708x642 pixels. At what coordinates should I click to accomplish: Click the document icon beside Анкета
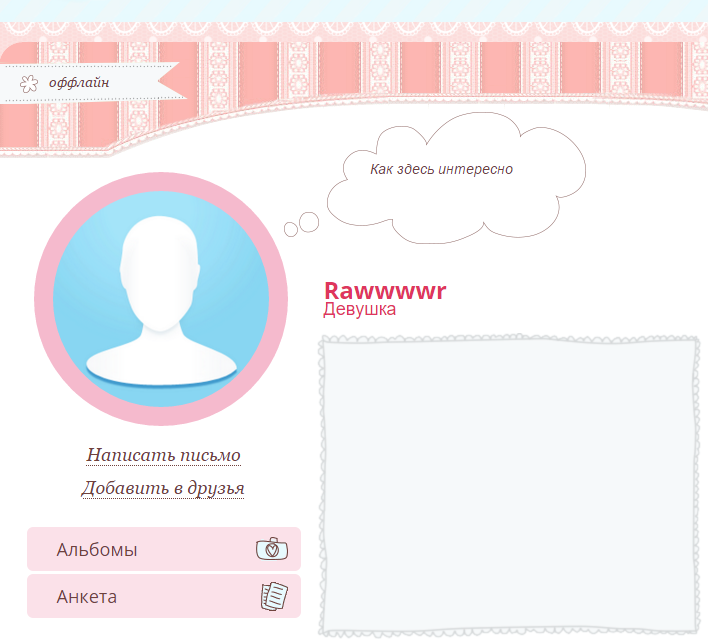click(274, 596)
